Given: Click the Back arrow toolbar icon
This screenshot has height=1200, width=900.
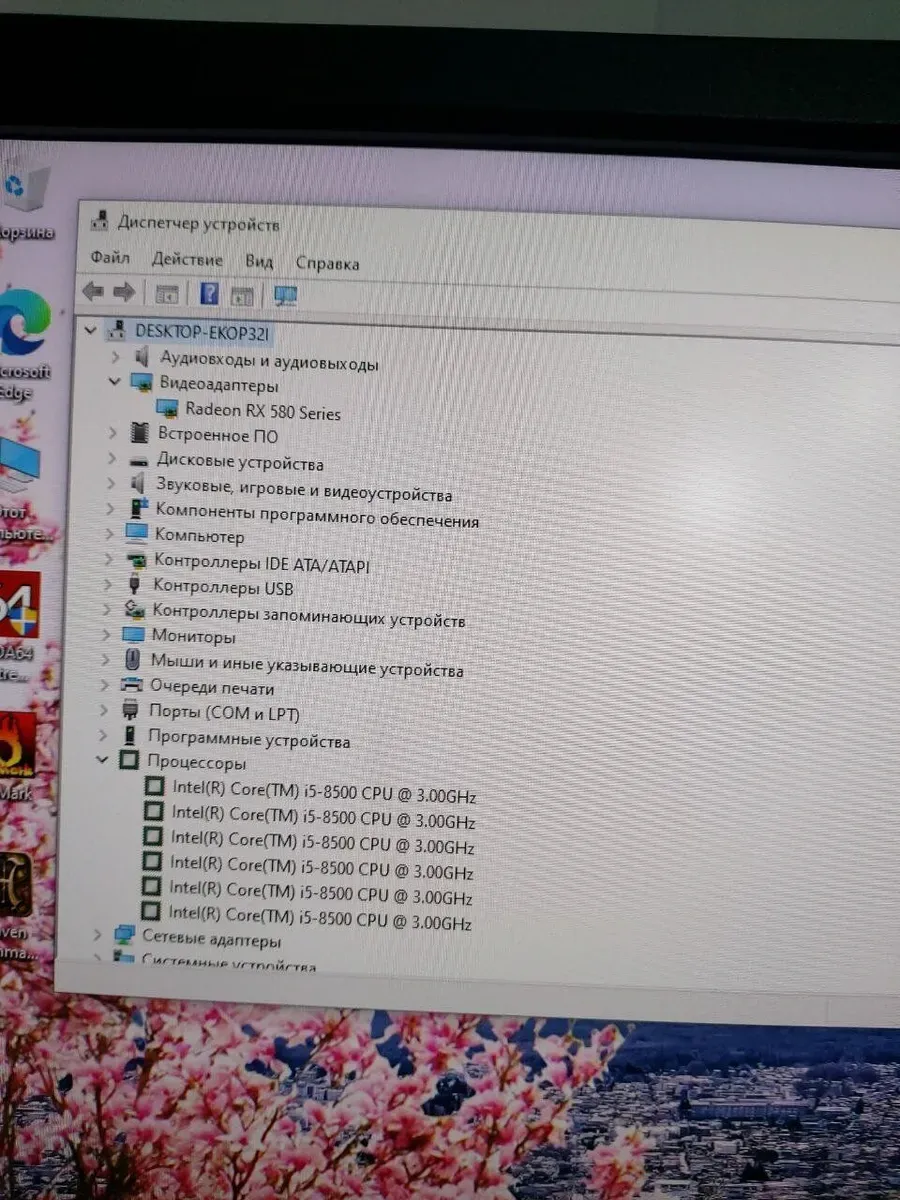Looking at the screenshot, I should (93, 292).
